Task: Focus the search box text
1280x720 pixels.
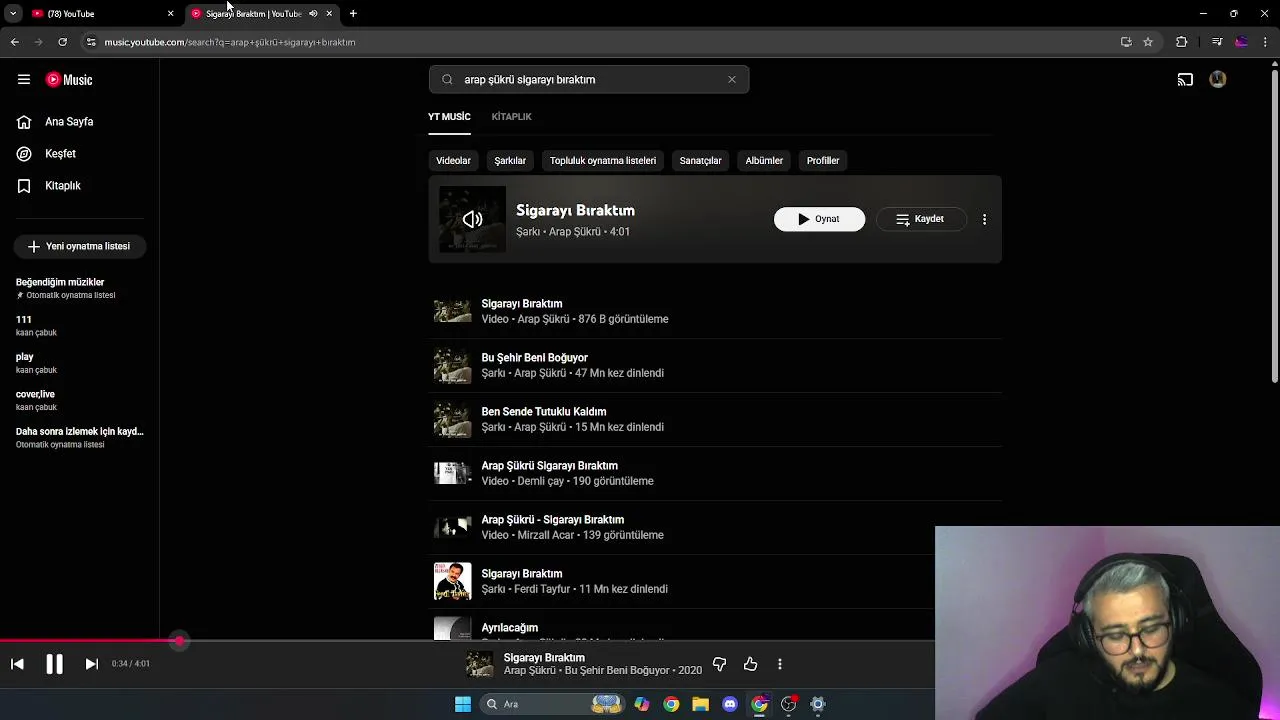Action: tap(590, 80)
